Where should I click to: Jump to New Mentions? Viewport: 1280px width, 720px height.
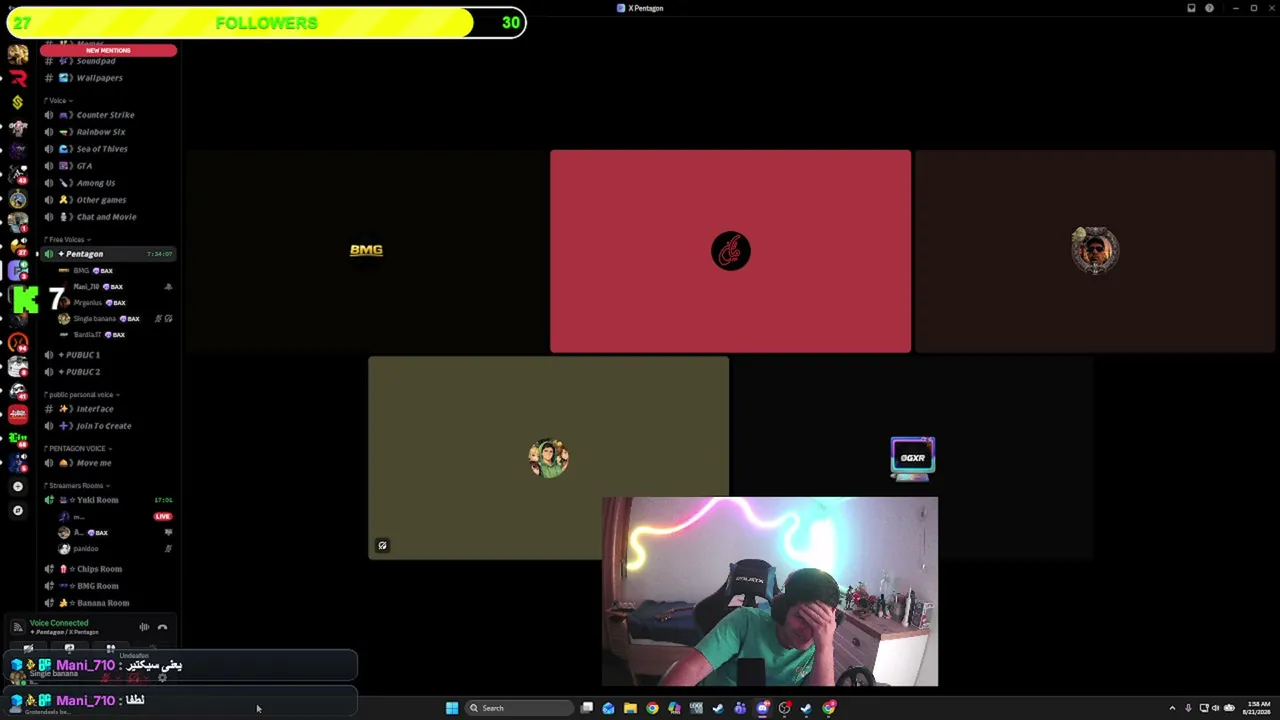click(108, 50)
